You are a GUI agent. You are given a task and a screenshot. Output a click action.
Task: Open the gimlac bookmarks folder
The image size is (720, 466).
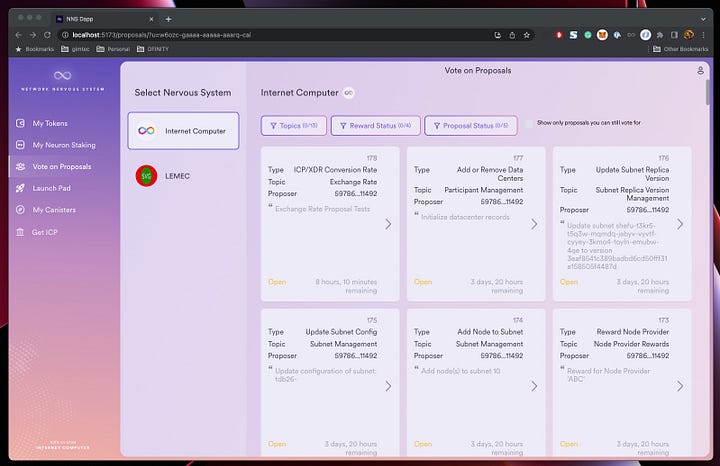tap(75, 49)
